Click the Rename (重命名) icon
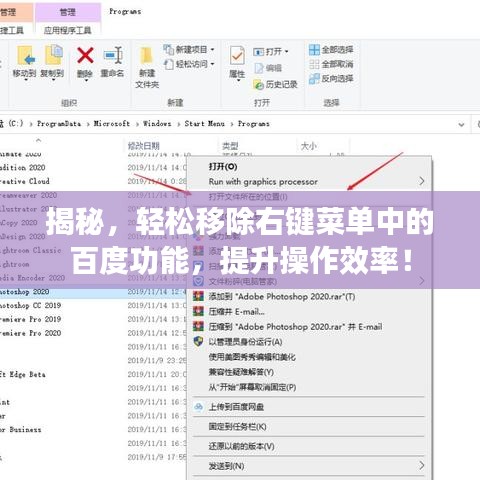Viewport: 480px width, 480px height. 113,55
